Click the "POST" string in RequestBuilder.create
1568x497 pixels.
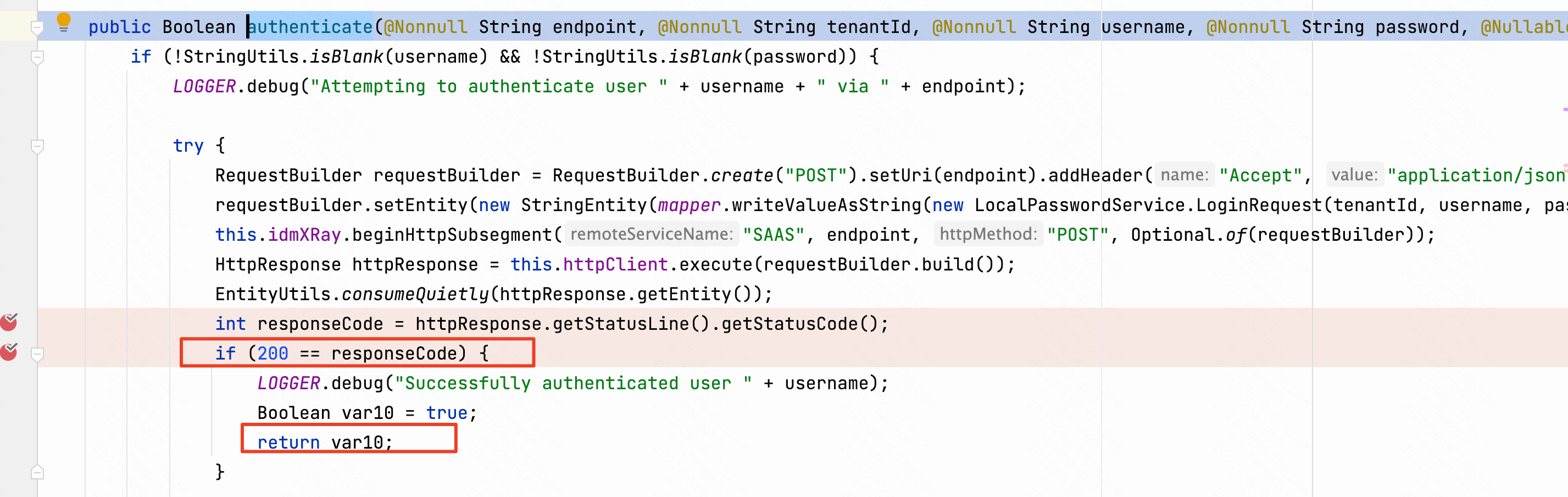click(816, 175)
